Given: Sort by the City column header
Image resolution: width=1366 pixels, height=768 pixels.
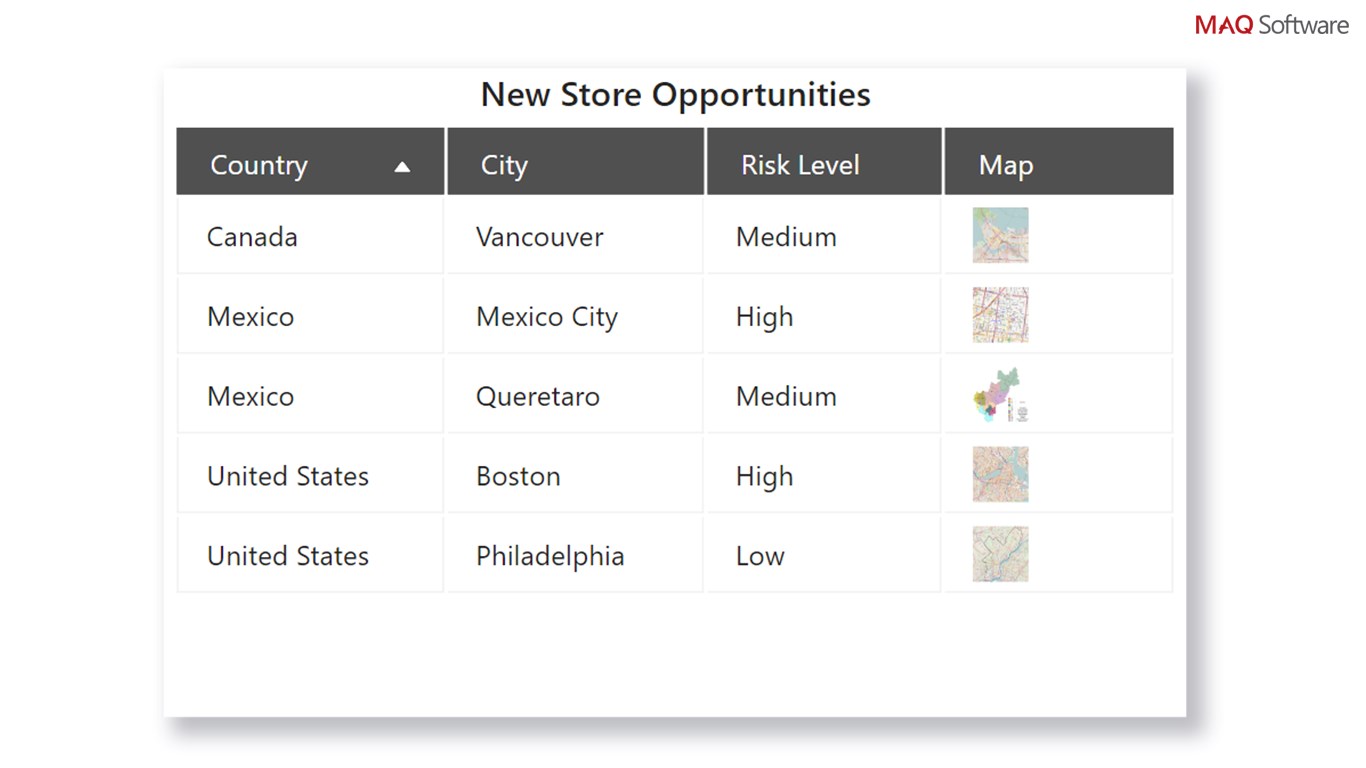Looking at the screenshot, I should 504,165.
